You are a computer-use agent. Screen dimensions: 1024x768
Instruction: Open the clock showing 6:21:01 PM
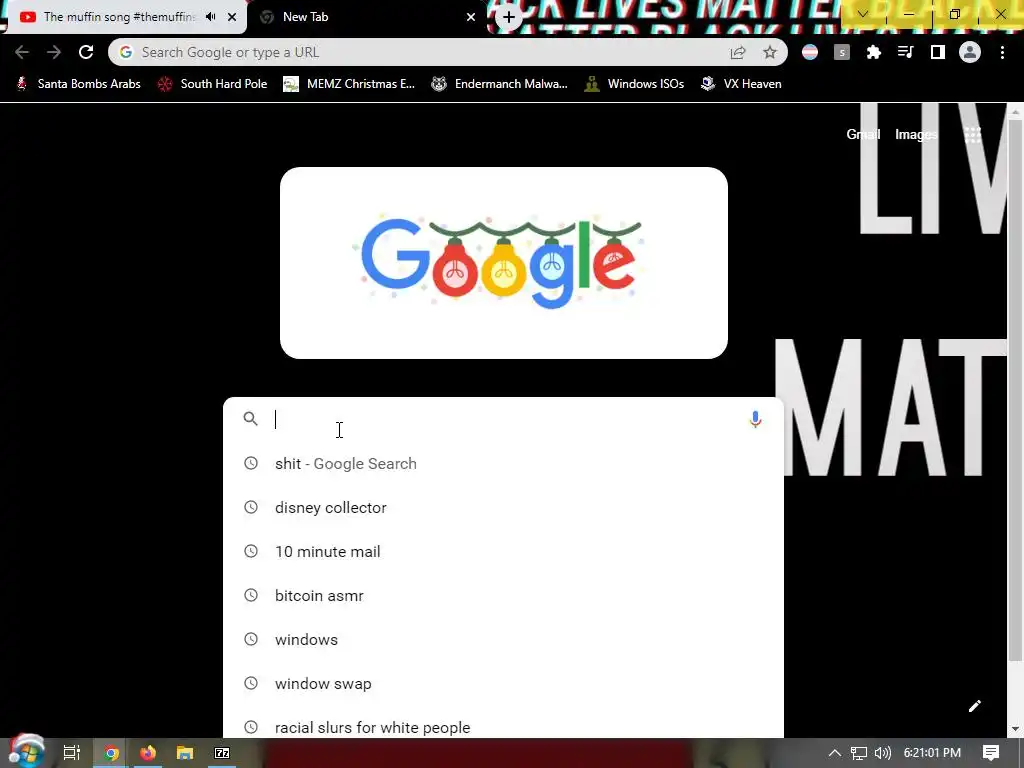pos(933,753)
